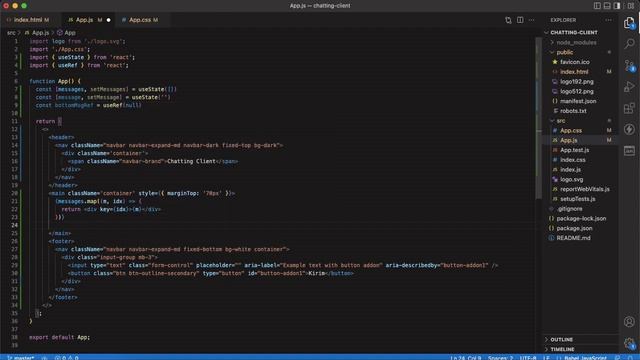The height and width of the screenshot is (360, 640).
Task: Open App.test.js in the explorer
Action: point(574,150)
